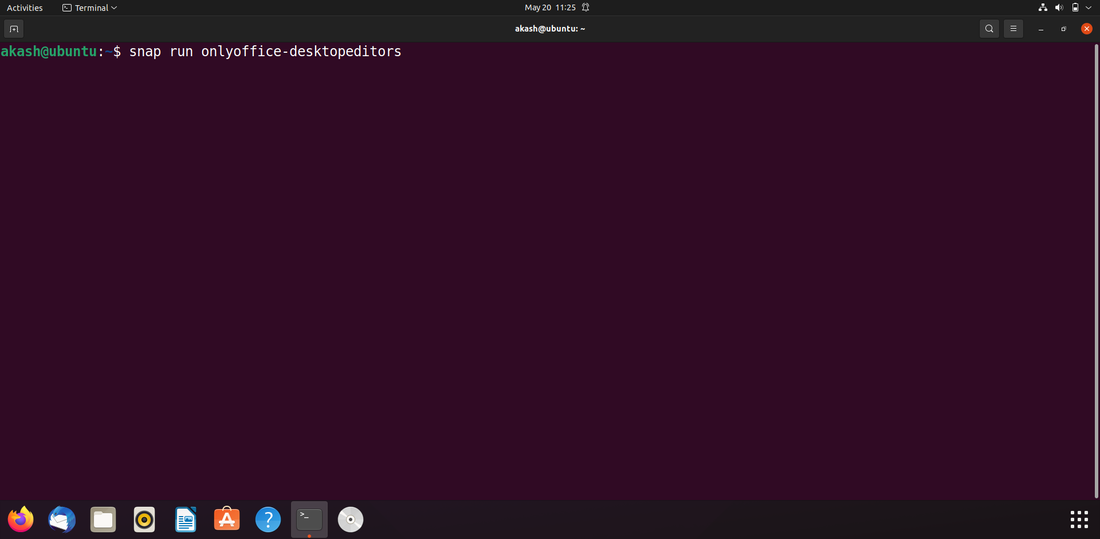Click the notification bell in top bar
The image size is (1100, 539).
click(x=585, y=8)
